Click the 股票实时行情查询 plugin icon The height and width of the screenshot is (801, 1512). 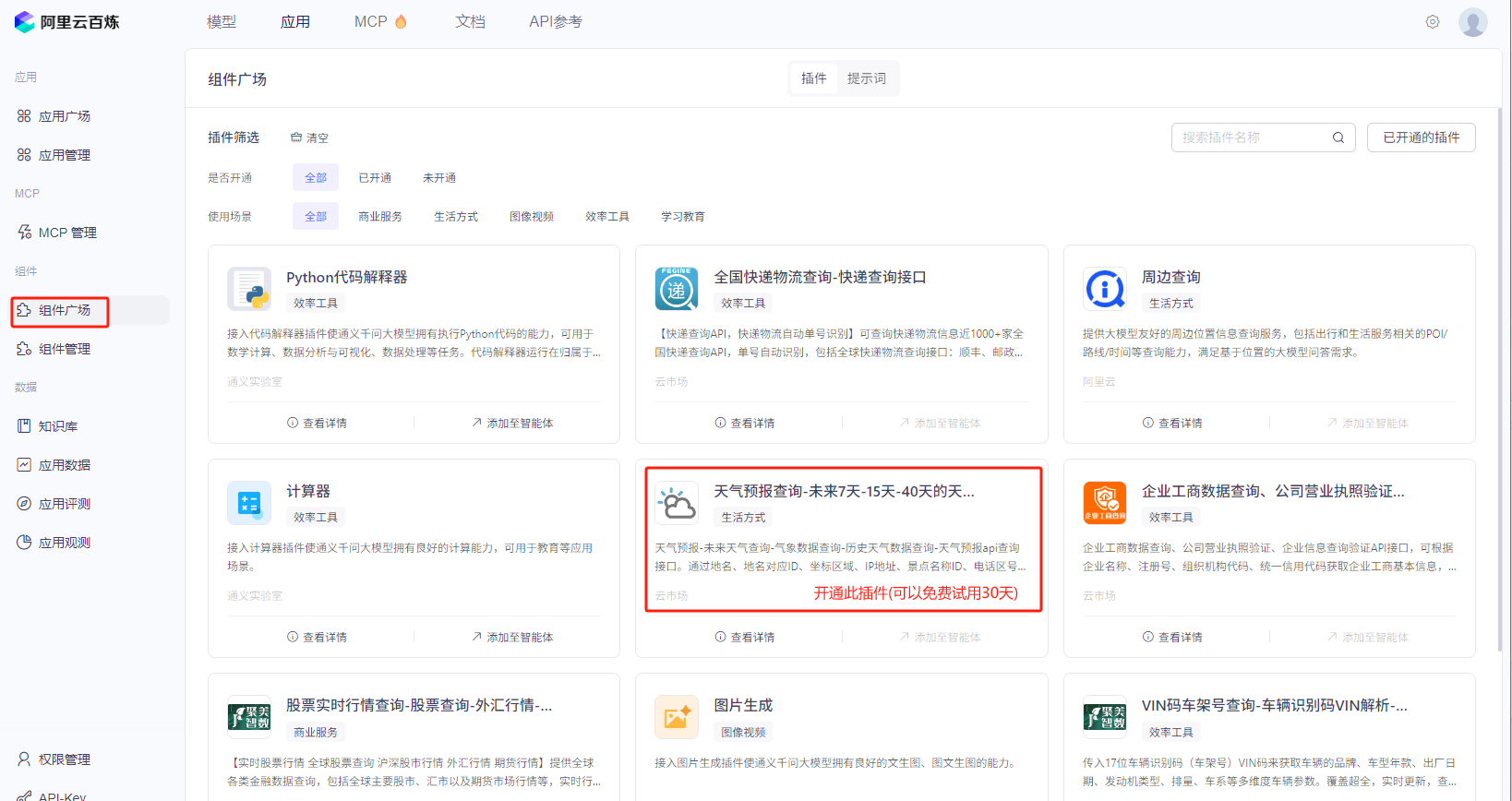249,717
